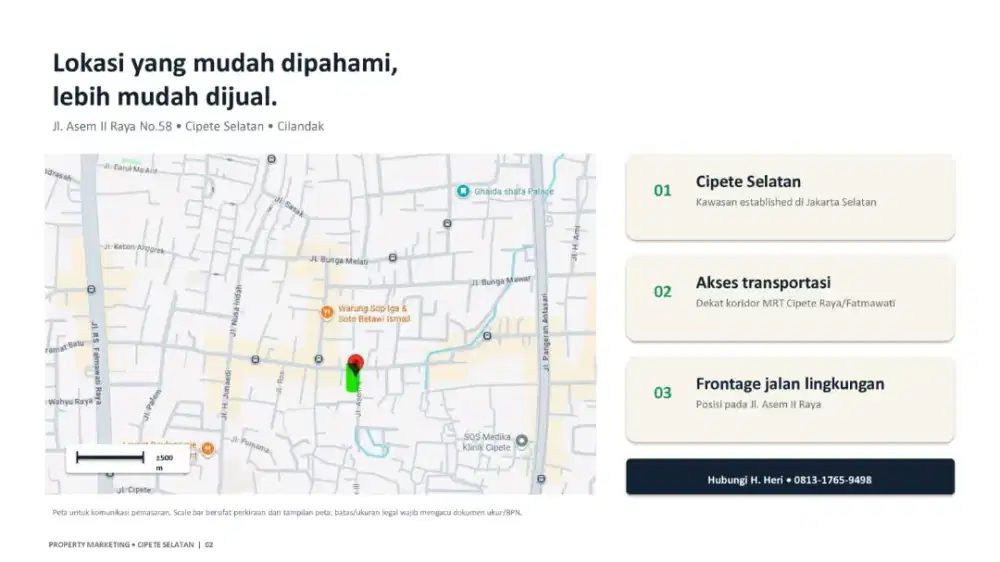1000x562 pixels.
Task: Open the Hubungi H. Heri contact bar
Action: click(x=790, y=477)
